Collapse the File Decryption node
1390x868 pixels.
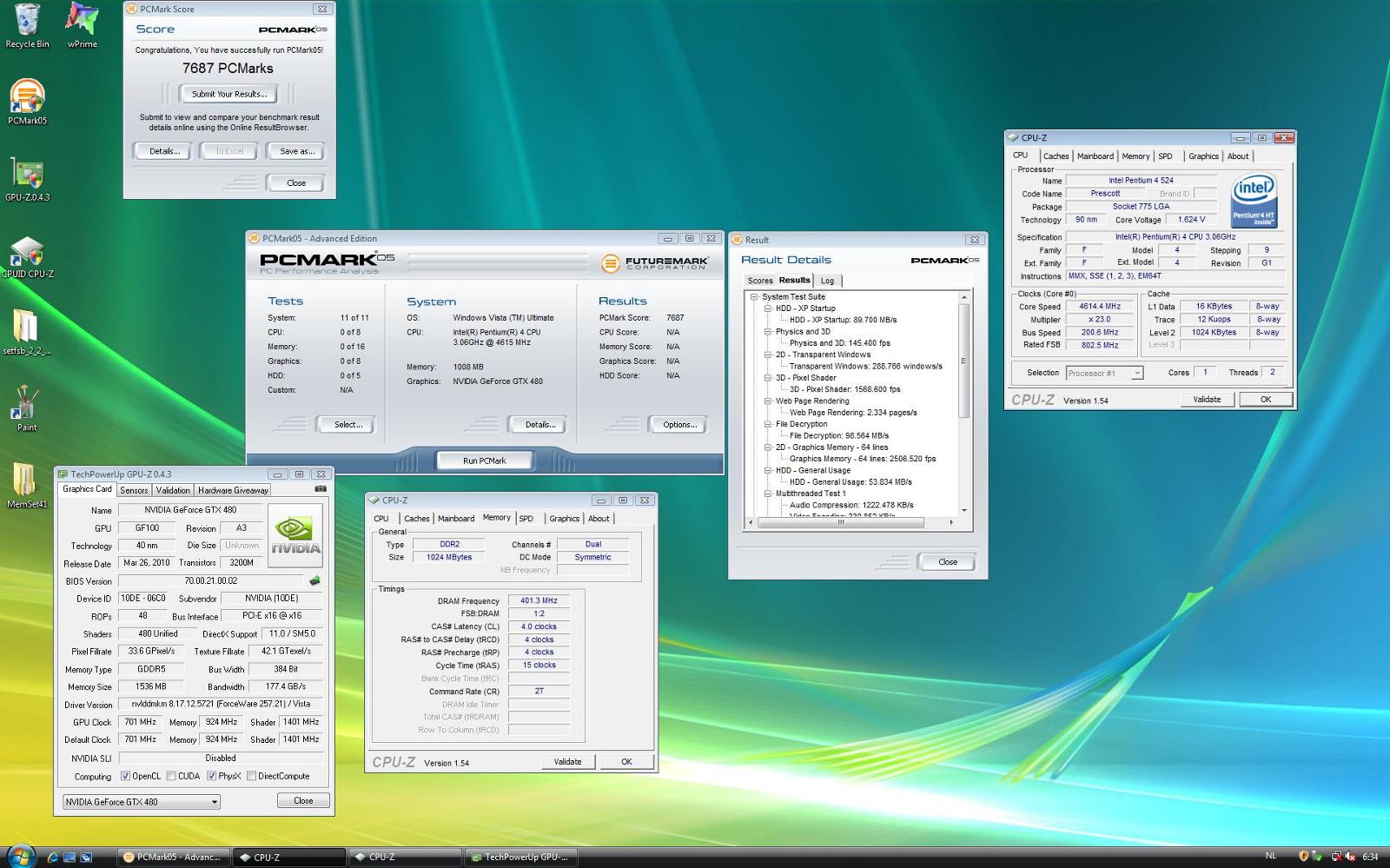768,424
